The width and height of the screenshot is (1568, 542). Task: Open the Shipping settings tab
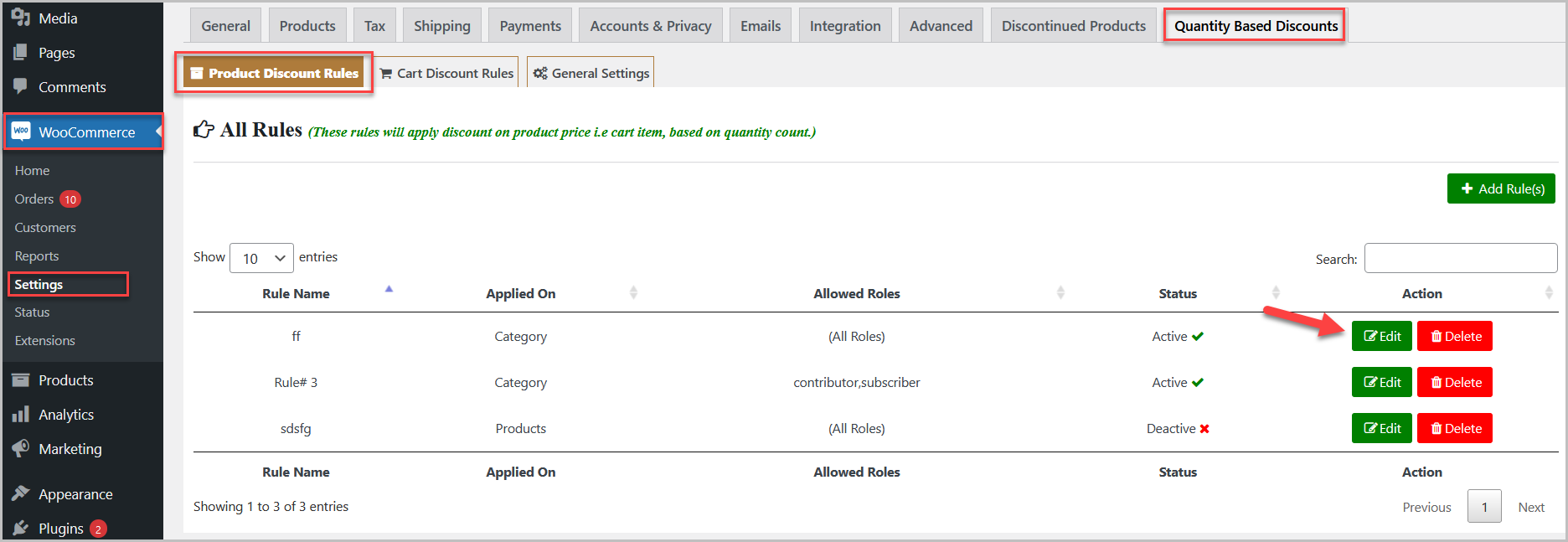[441, 26]
